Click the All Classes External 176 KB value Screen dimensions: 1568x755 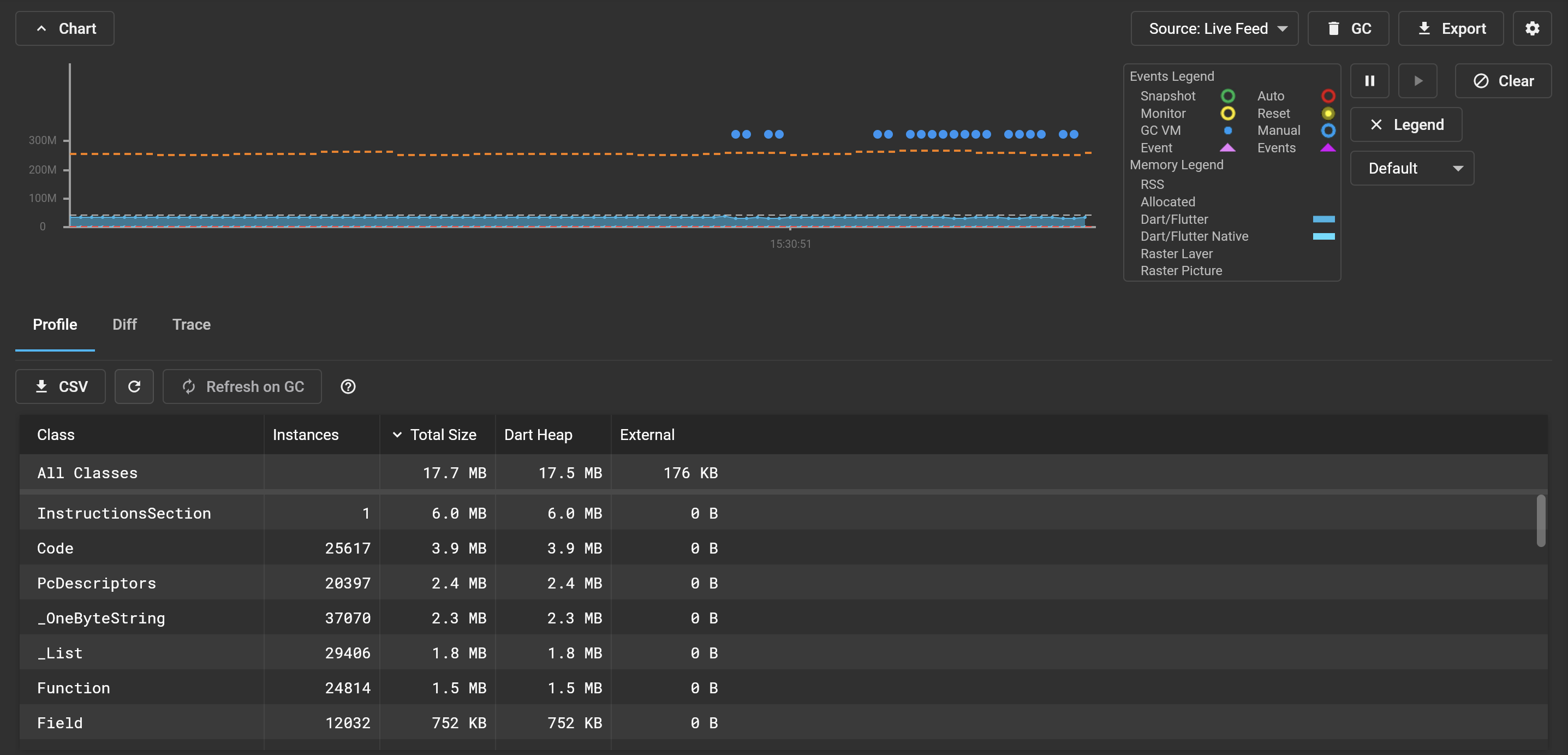tap(690, 473)
